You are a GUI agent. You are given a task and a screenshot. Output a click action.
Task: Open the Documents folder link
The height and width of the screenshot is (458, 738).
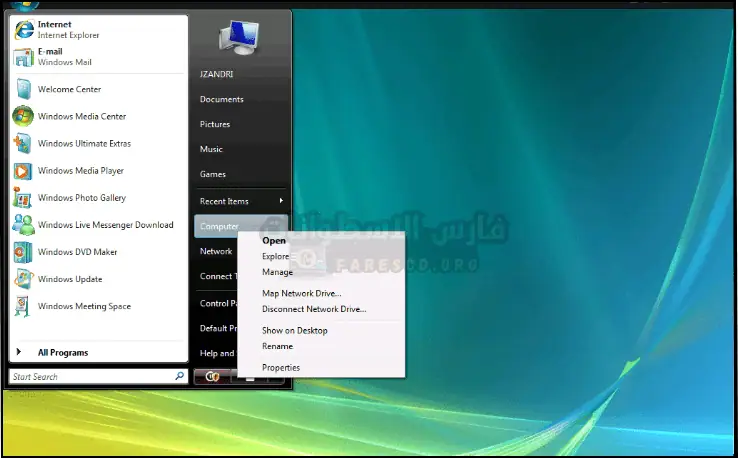[x=222, y=99]
